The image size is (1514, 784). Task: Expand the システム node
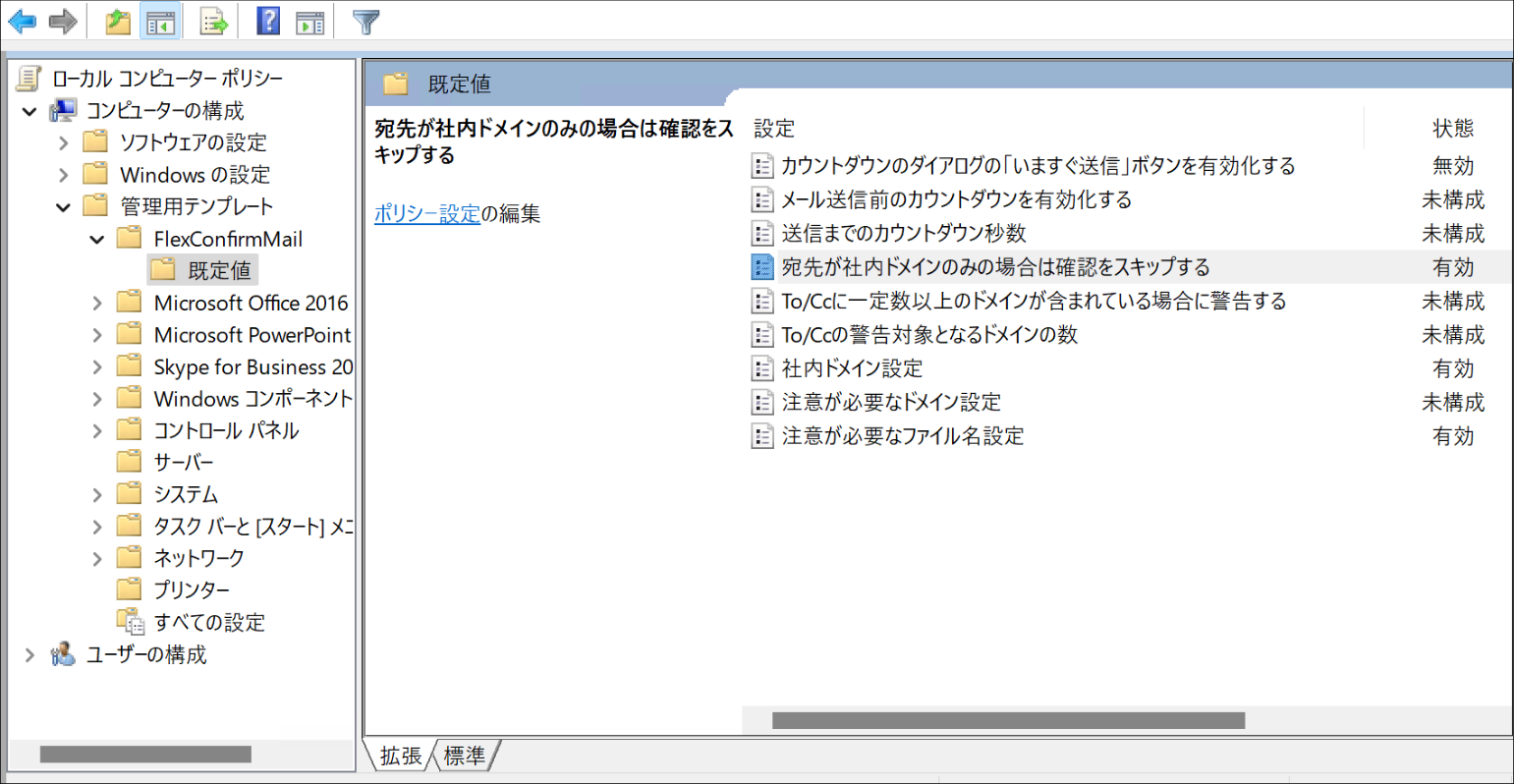click(x=96, y=494)
